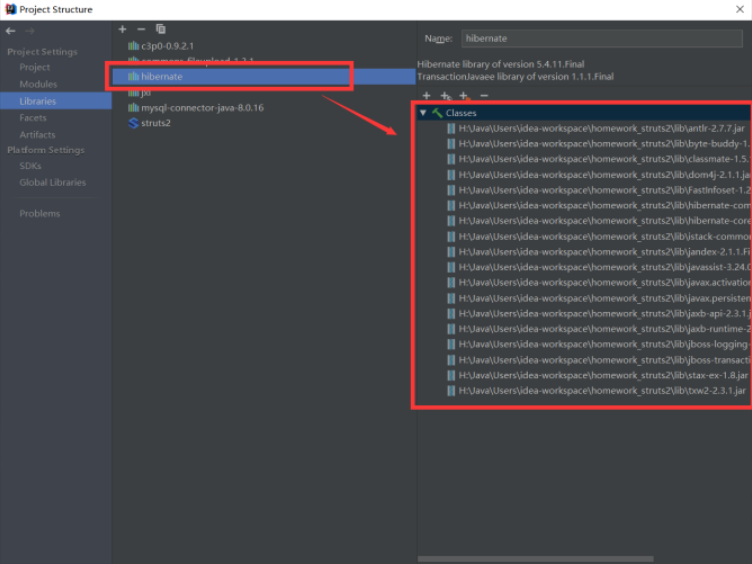Select the struts2 library

pos(155,123)
